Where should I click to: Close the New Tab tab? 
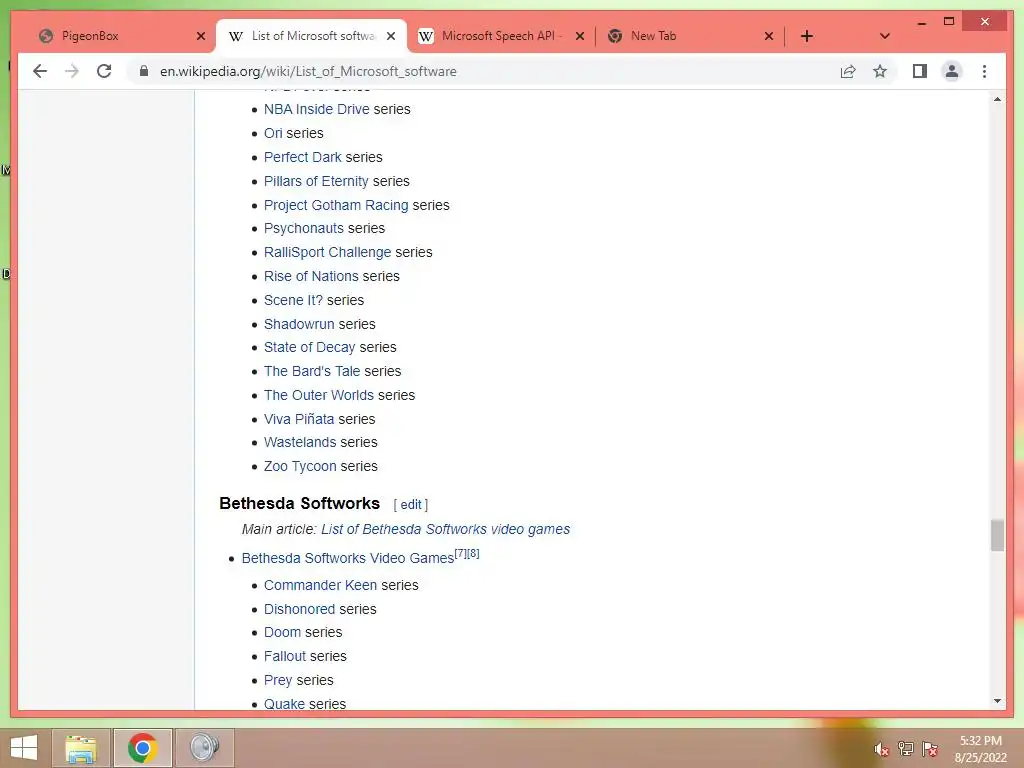pos(769,36)
